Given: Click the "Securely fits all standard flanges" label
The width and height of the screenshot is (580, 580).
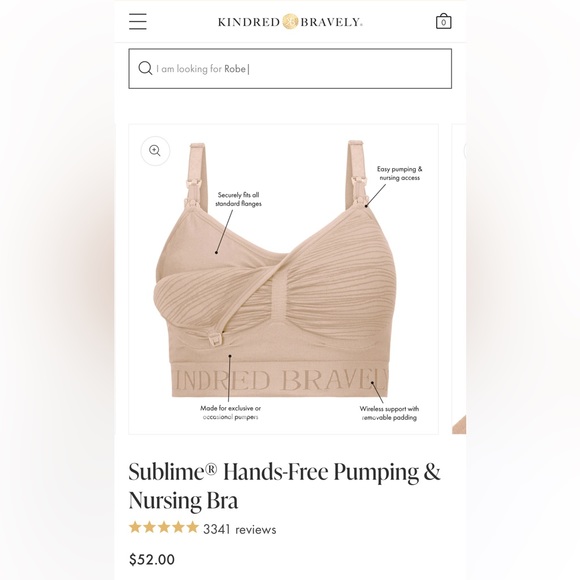Looking at the screenshot, I should click(x=238, y=199).
